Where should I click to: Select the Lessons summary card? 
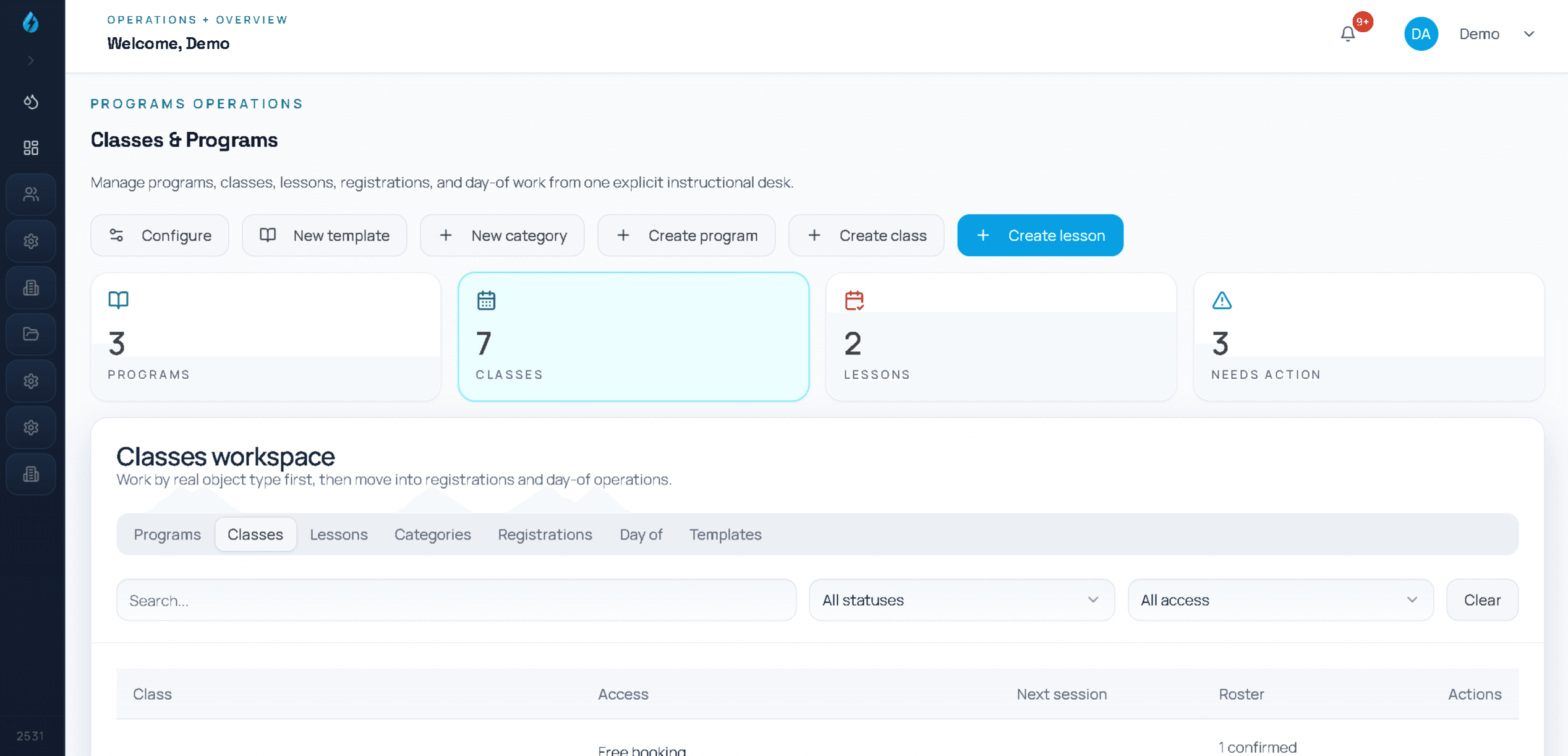coord(1000,337)
